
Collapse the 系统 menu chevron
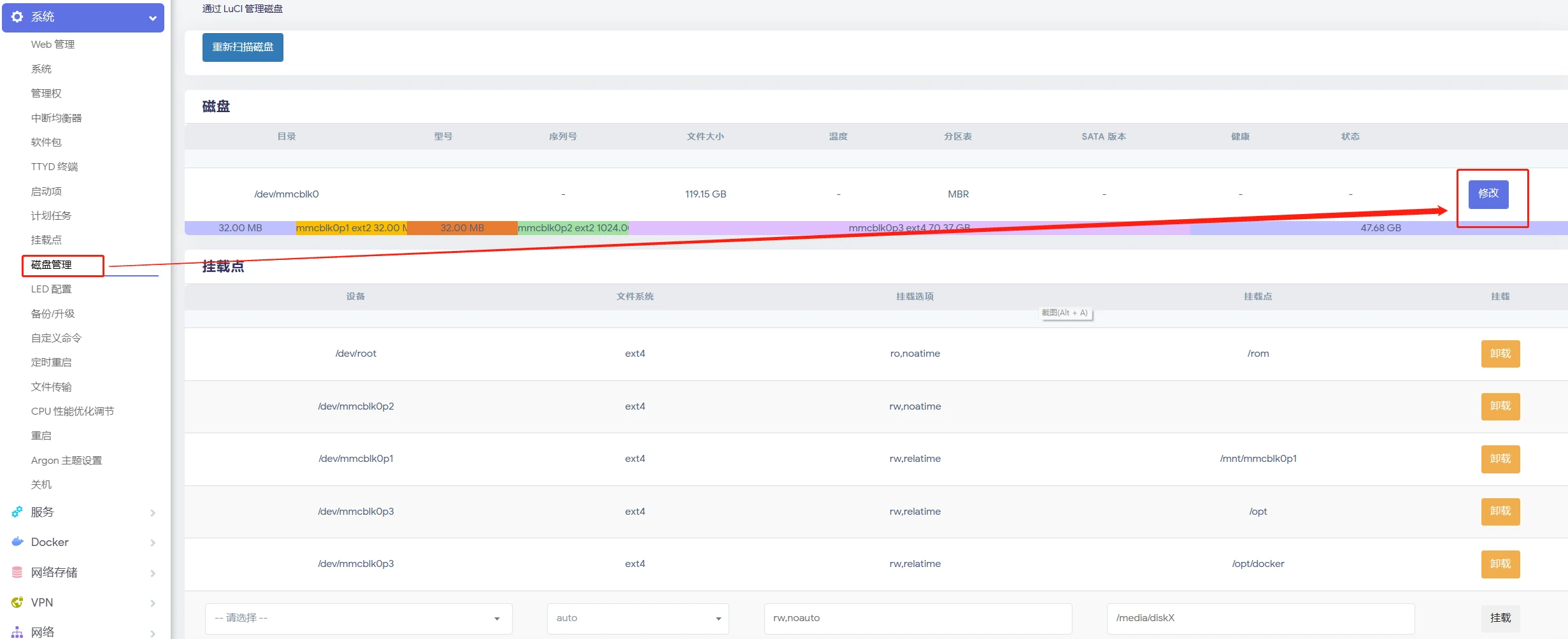153,18
